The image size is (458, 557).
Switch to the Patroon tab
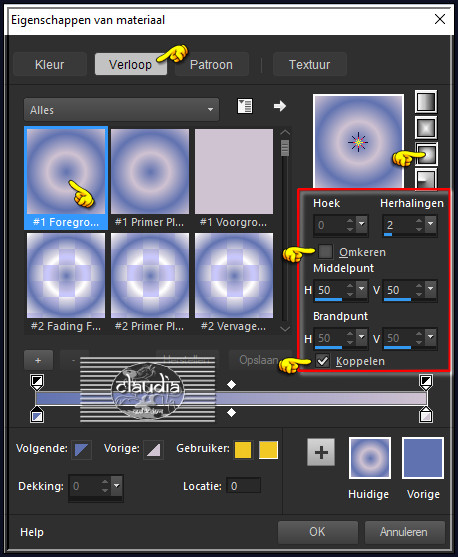(211, 65)
